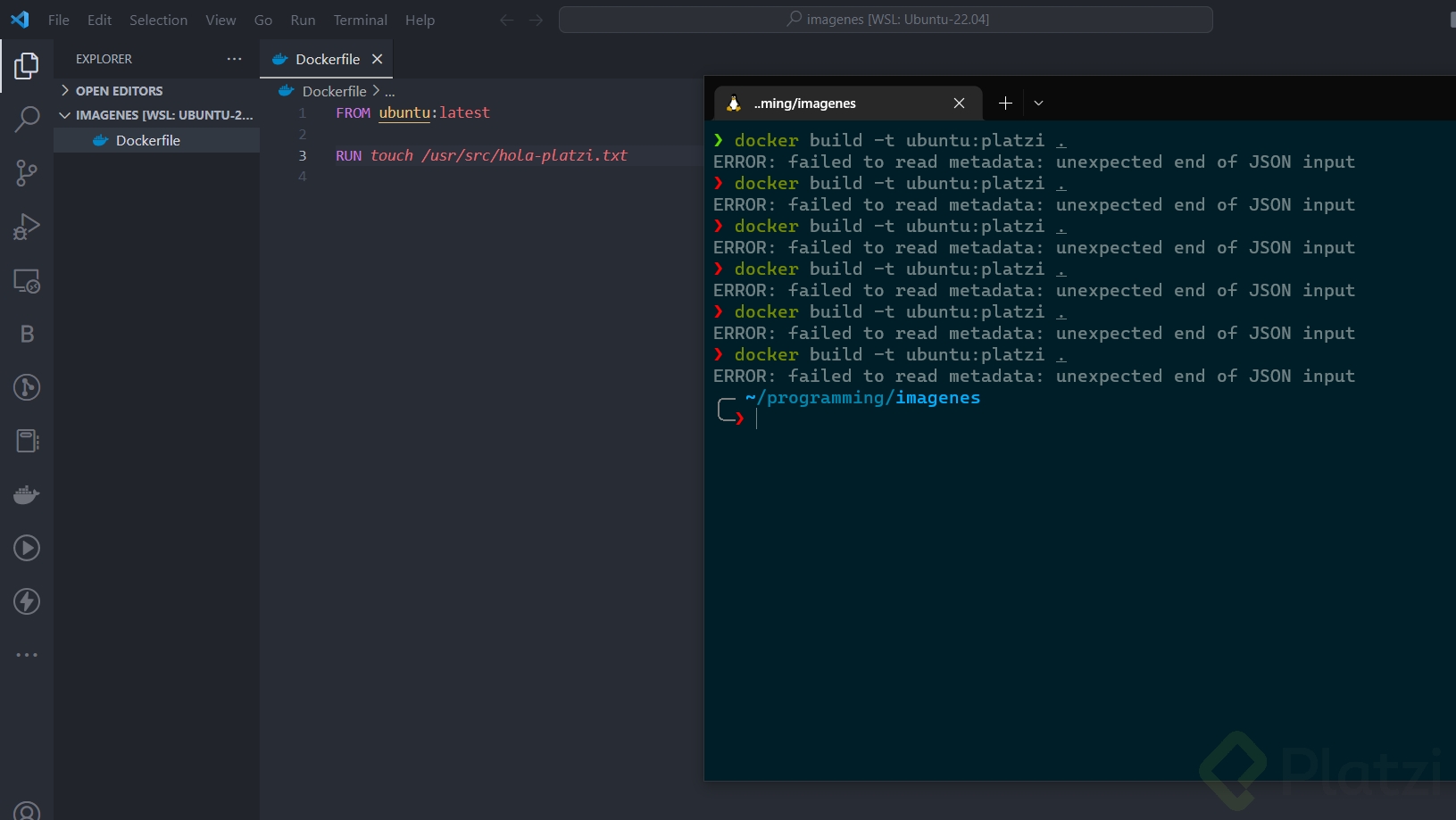Image resolution: width=1456 pixels, height=820 pixels.
Task: Open the Explorer view icon
Action: coord(27,66)
